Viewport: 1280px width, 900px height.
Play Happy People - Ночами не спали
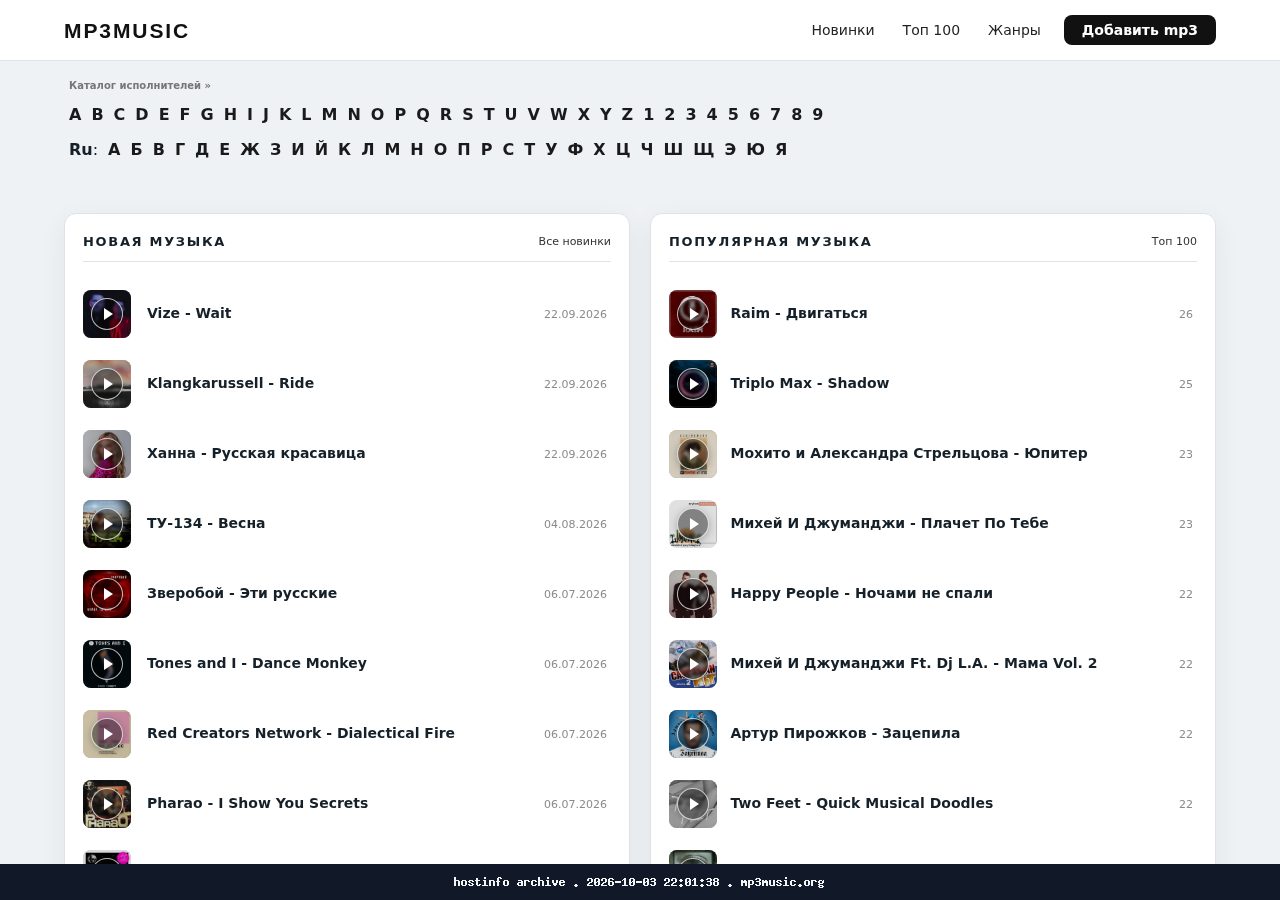[693, 594]
